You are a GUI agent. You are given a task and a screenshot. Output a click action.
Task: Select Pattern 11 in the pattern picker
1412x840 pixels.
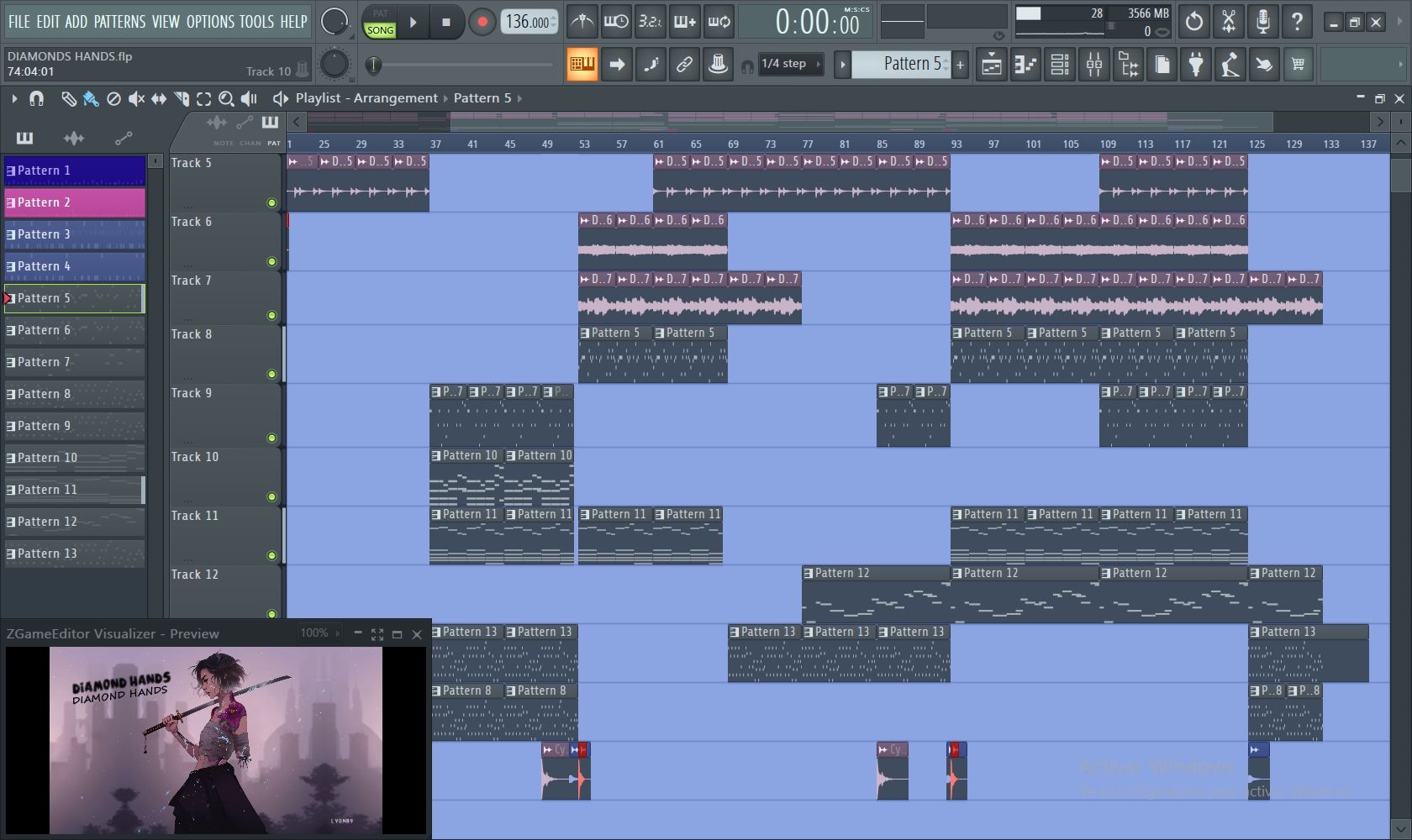(x=75, y=490)
